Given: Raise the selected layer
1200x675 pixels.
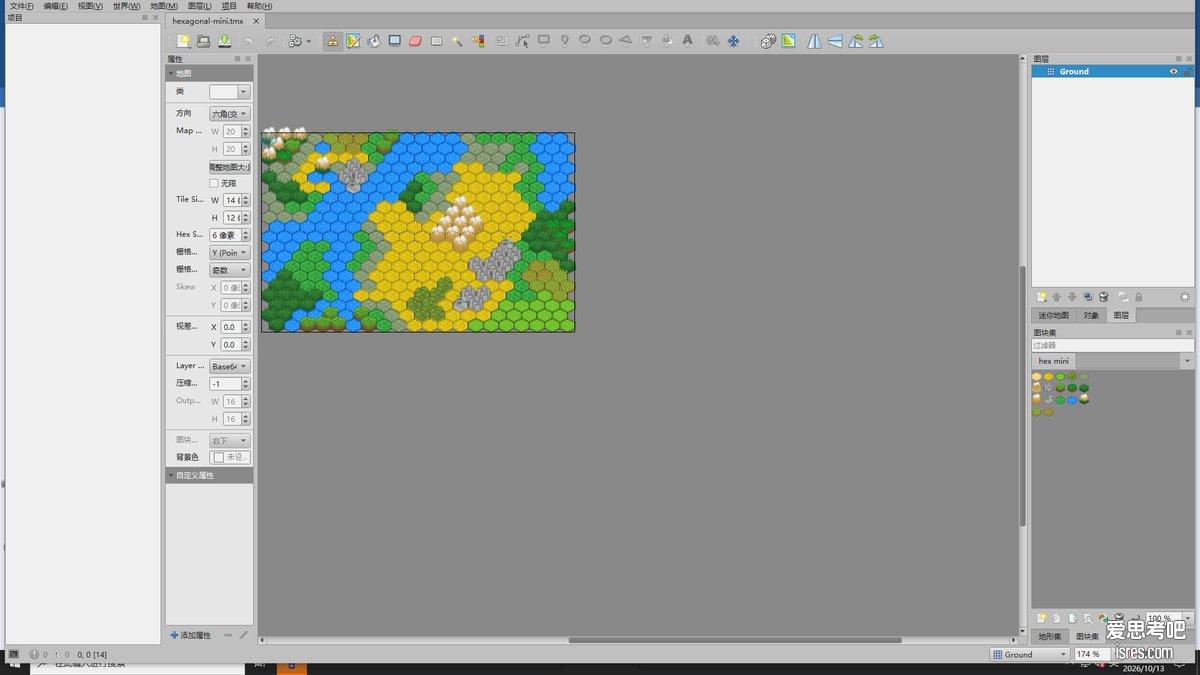Looking at the screenshot, I should click(1056, 297).
